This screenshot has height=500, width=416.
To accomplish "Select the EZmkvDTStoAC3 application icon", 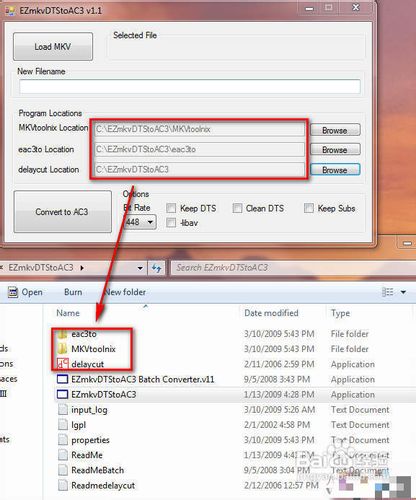I will tap(62, 394).
